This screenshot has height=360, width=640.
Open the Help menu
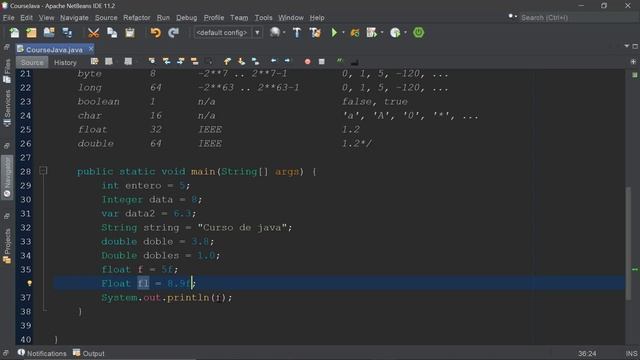(317, 18)
